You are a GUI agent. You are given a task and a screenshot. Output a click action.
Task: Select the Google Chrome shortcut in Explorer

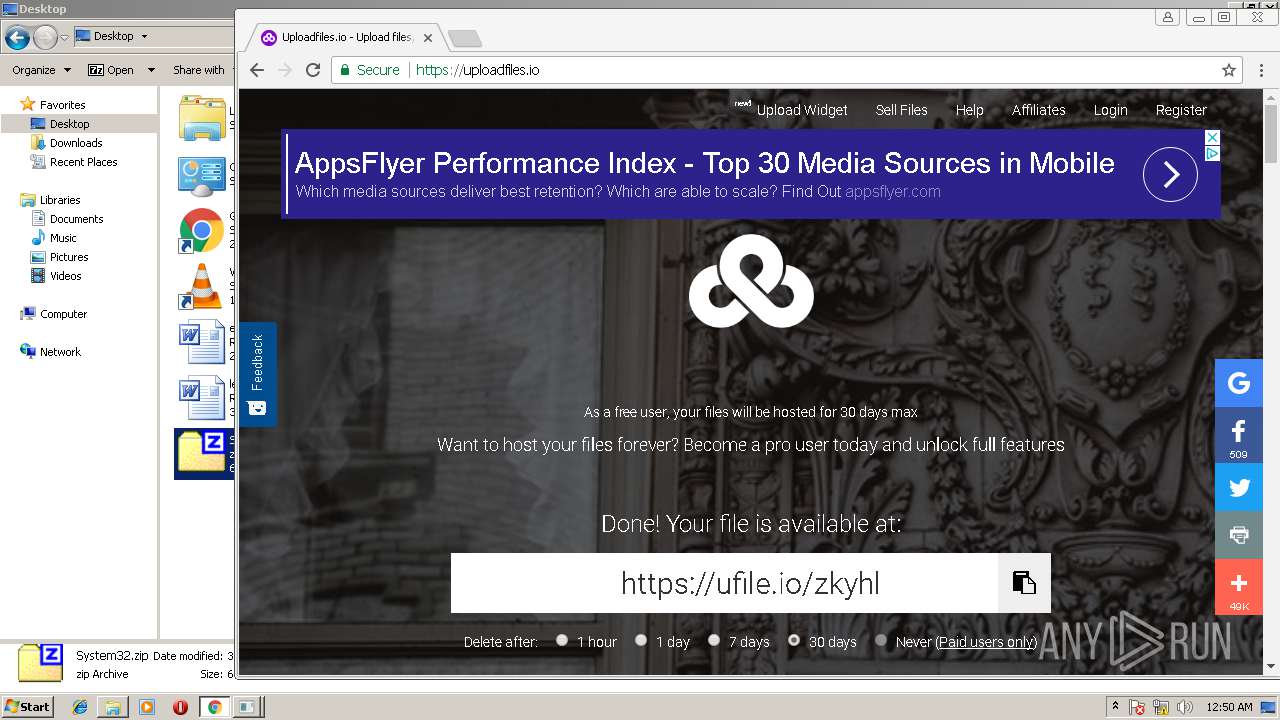click(x=201, y=231)
